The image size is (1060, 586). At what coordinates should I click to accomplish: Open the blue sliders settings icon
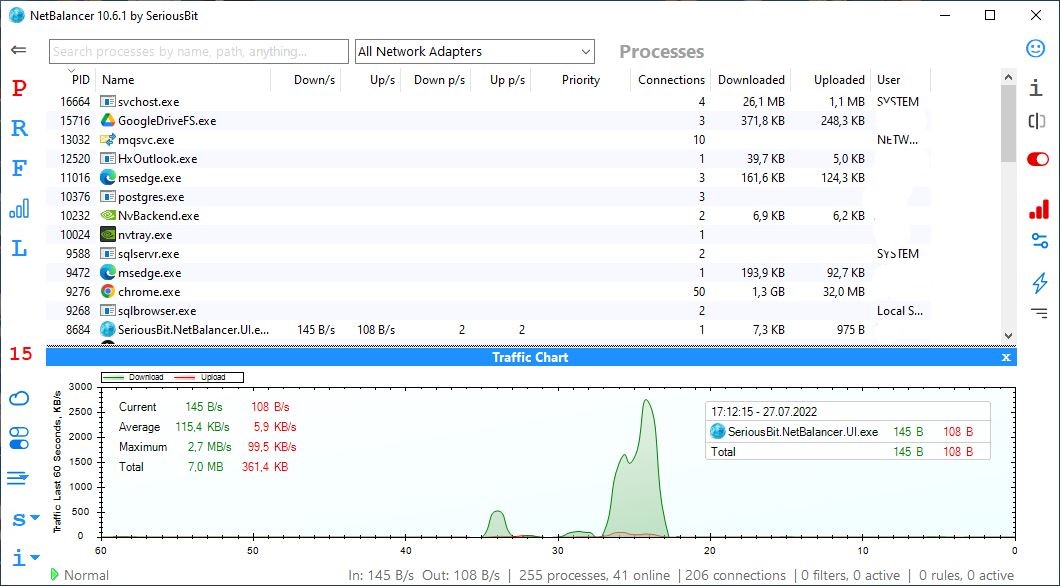[x=1040, y=241]
